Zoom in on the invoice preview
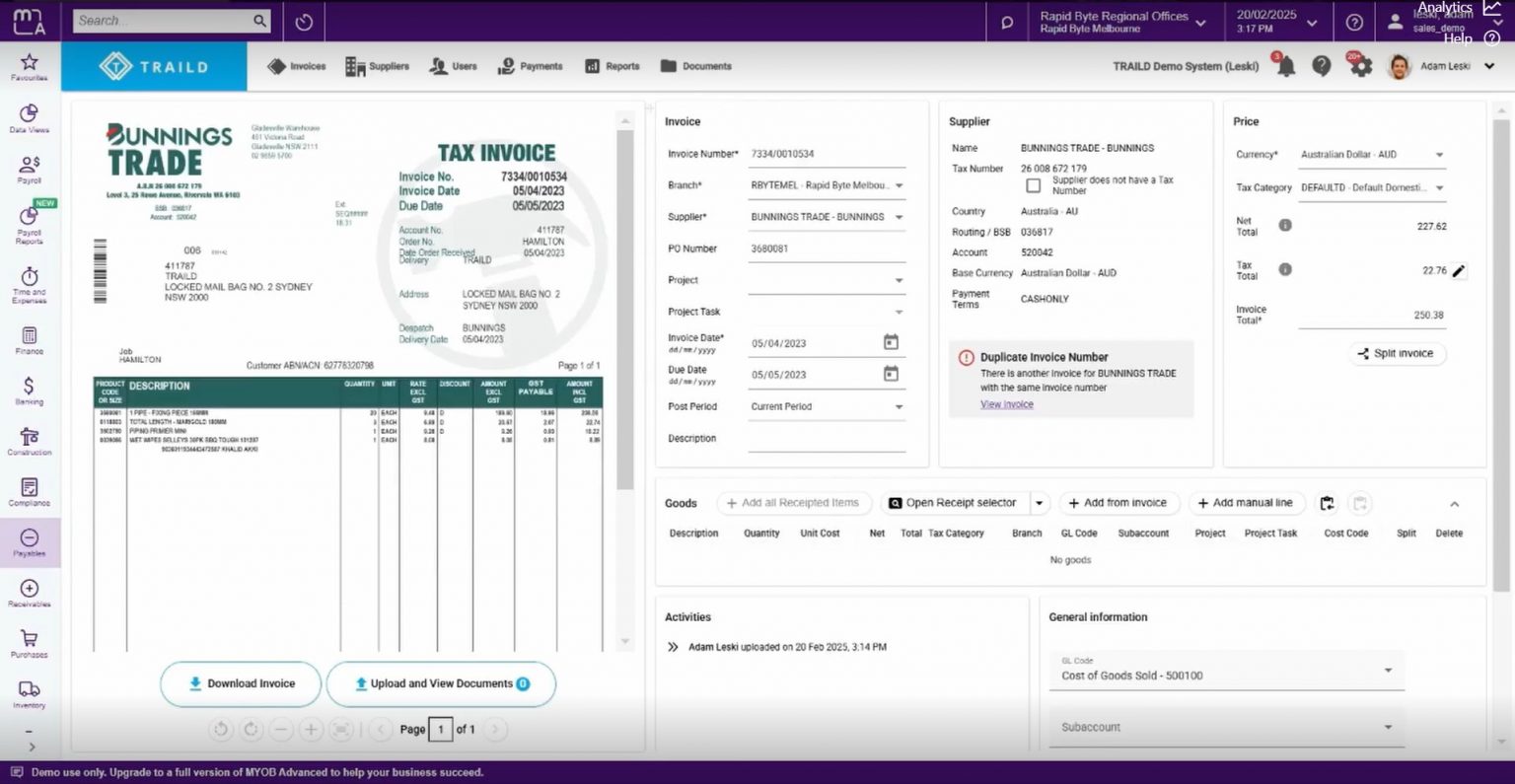1515x784 pixels. coord(311,730)
